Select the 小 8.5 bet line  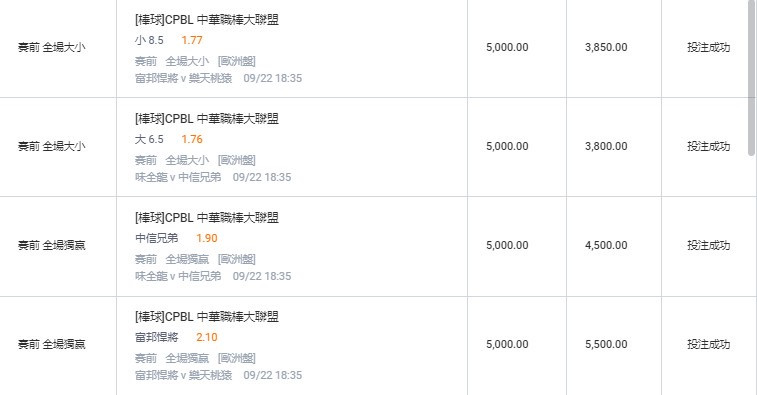coord(149,40)
